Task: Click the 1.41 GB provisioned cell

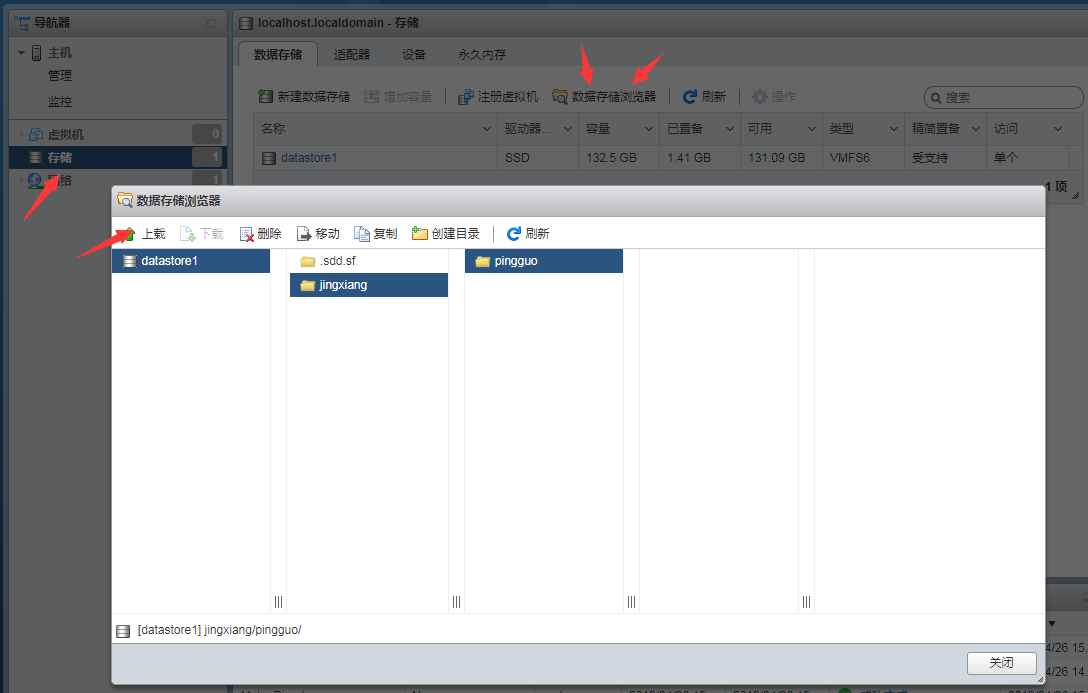Action: 700,158
